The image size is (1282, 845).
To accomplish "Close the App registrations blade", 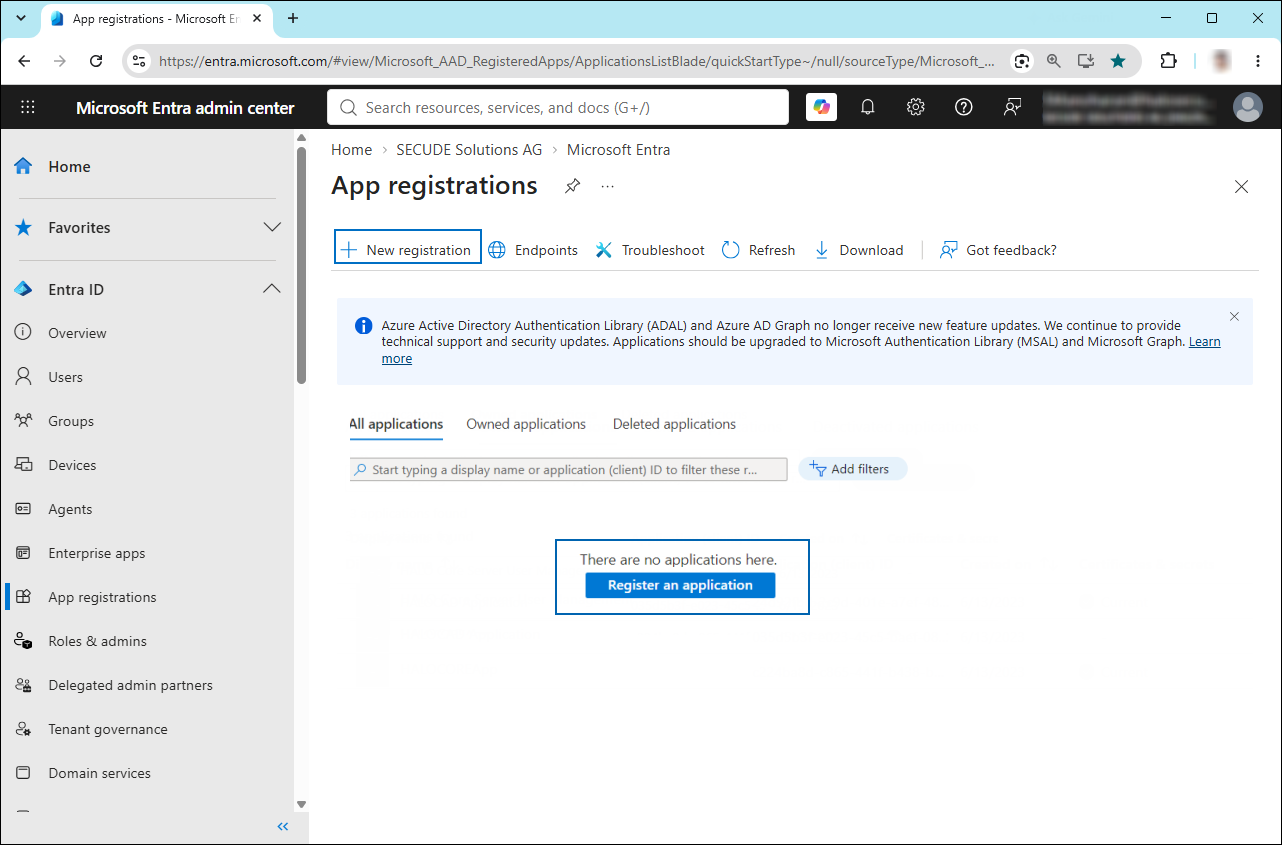I will (x=1241, y=187).
